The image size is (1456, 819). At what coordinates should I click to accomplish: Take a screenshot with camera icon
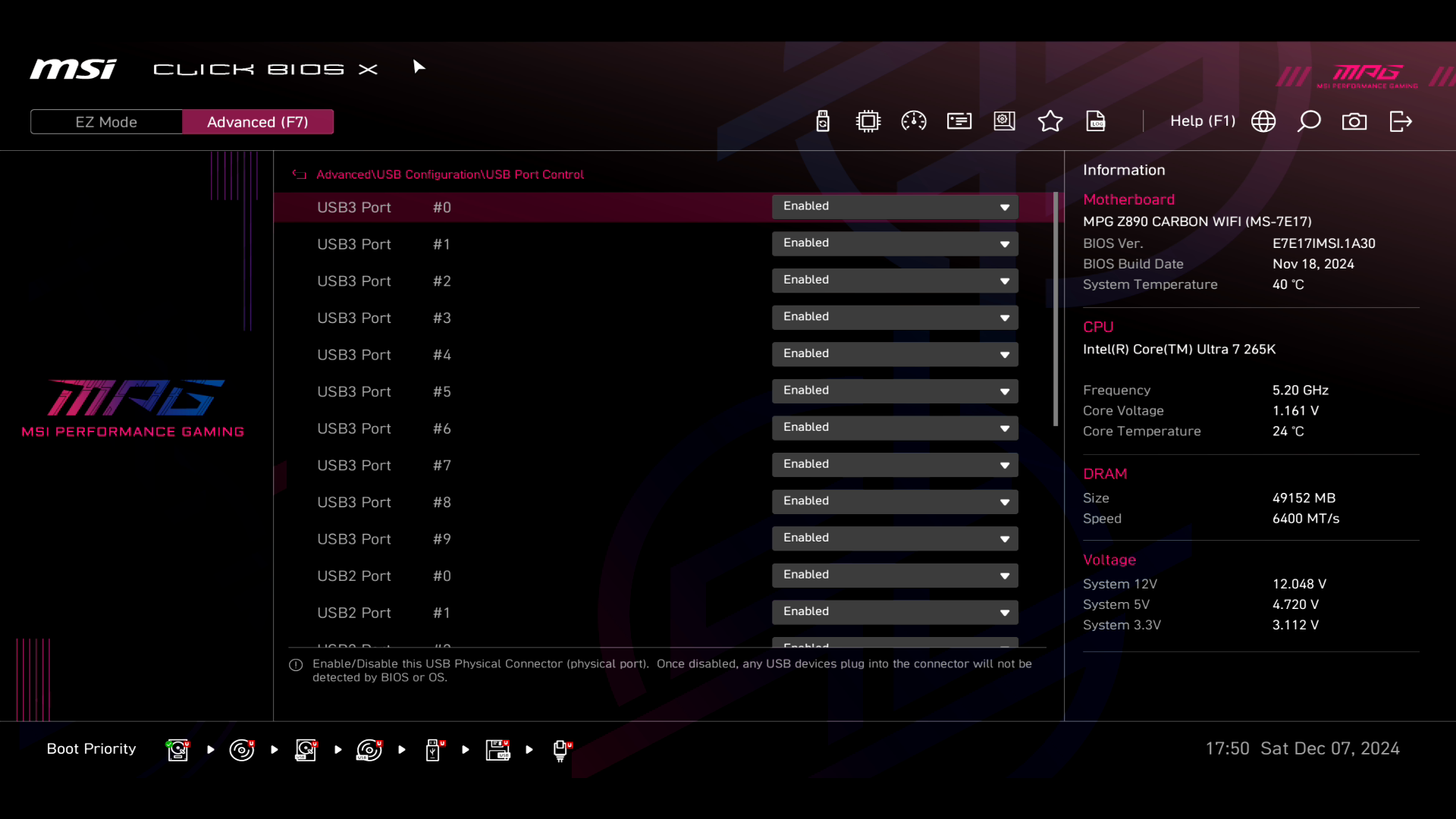point(1354,121)
